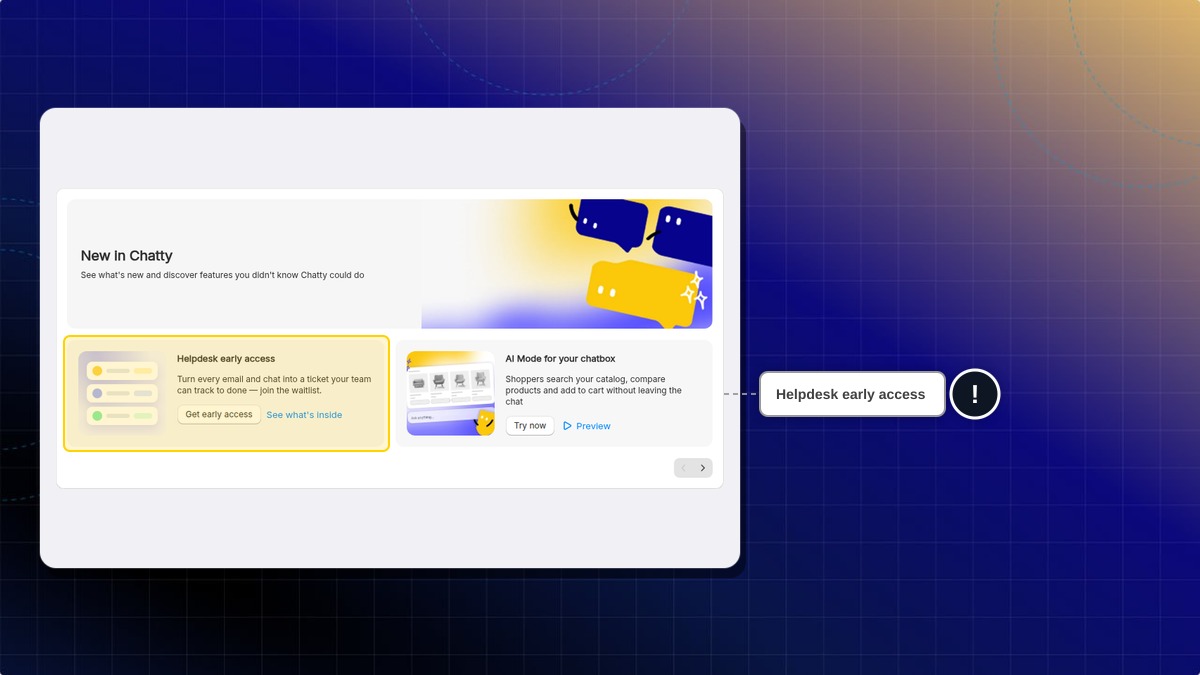Open the AI Mode Preview link
This screenshot has width=1200, height=675.
pos(587,426)
